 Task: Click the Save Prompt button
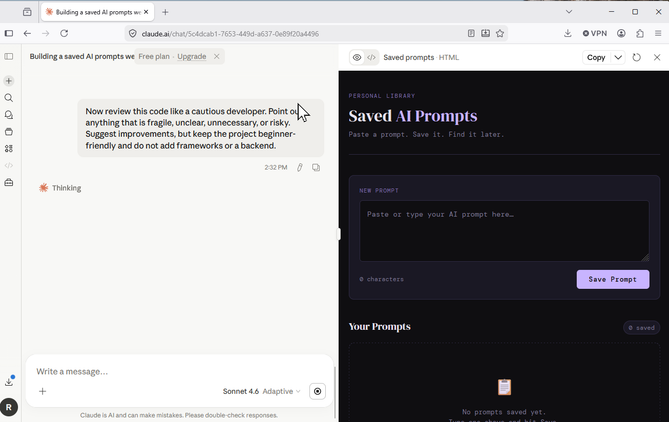coord(613,279)
